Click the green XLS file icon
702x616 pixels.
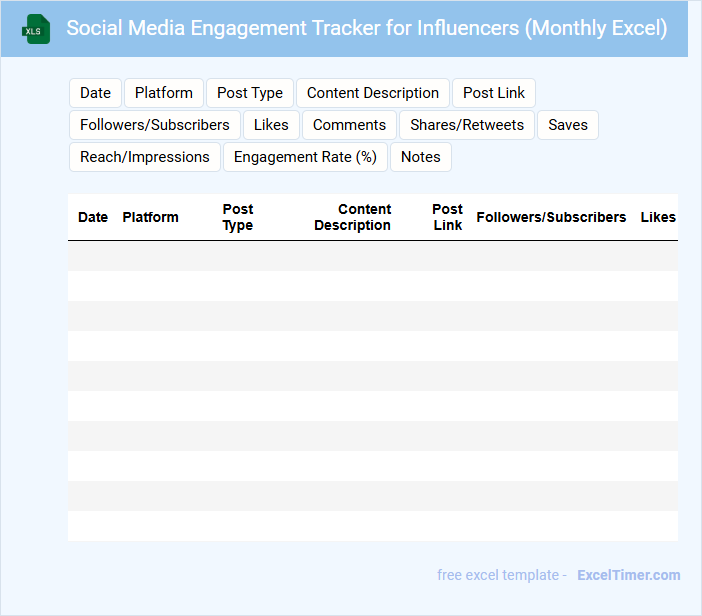37,29
